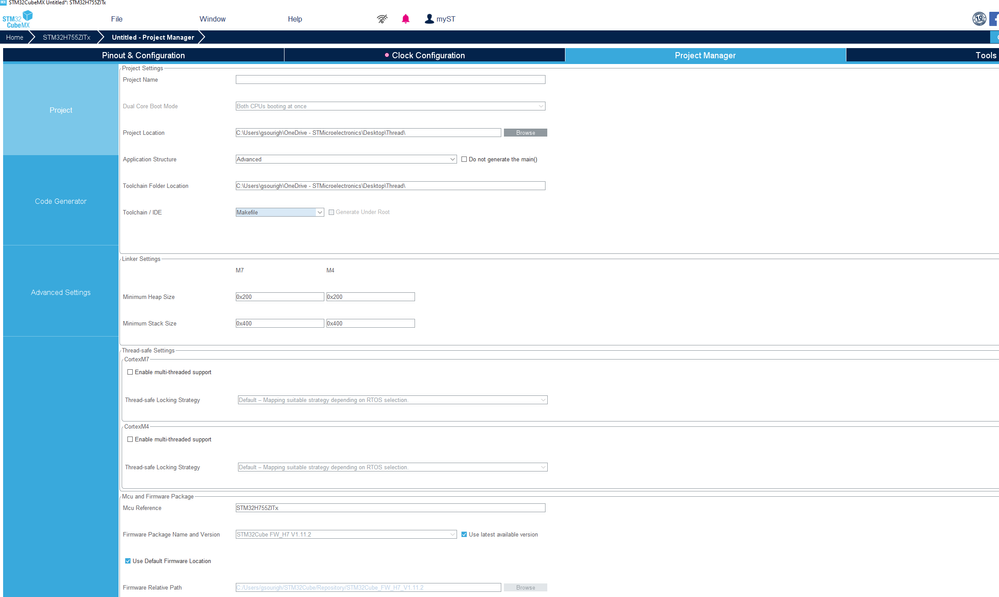Image resolution: width=999 pixels, height=597 pixels.
Task: Open CortexM4 Thread-safe Locking Strategy dropdown
Action: 392,468
